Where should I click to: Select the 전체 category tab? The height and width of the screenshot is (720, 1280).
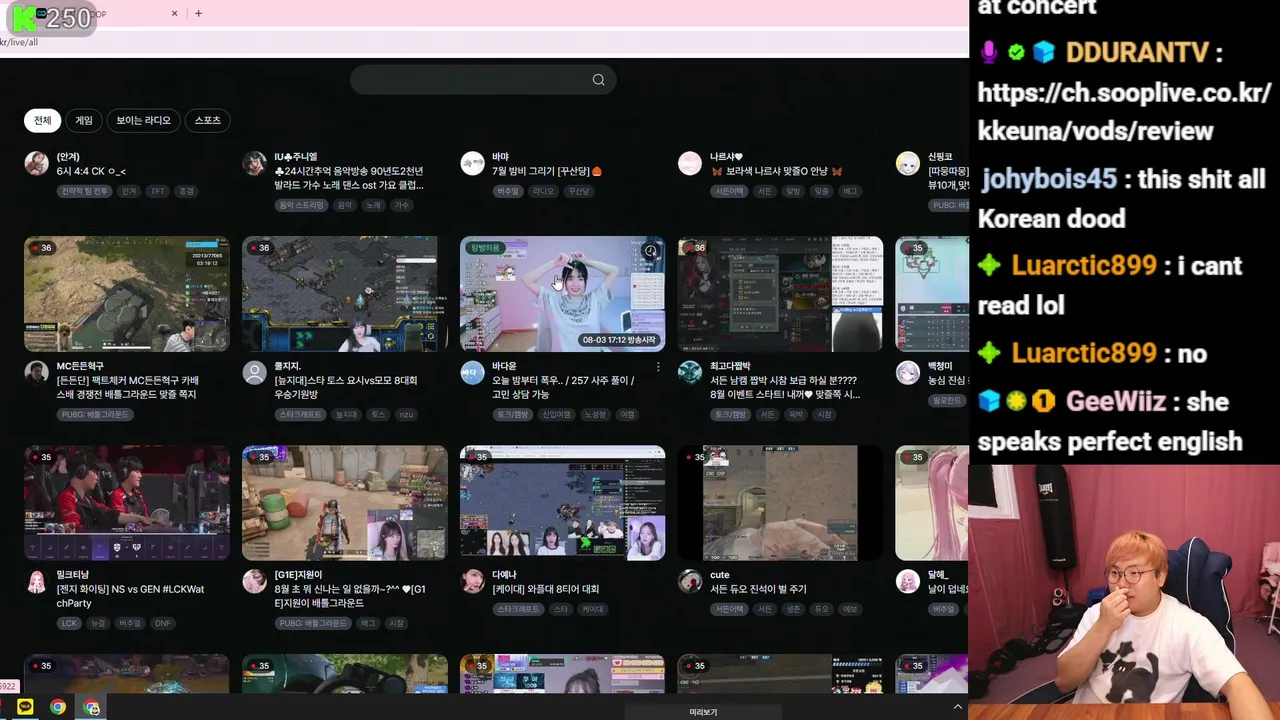coord(42,120)
